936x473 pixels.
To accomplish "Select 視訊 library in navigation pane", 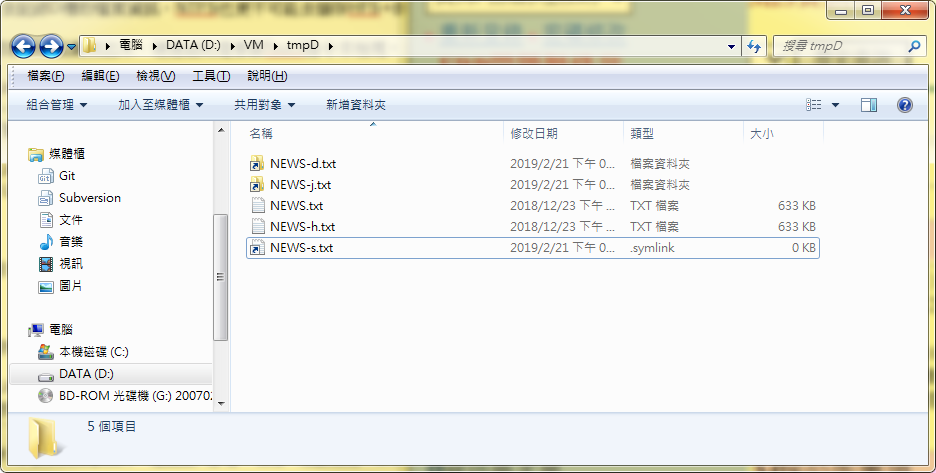I will point(70,264).
